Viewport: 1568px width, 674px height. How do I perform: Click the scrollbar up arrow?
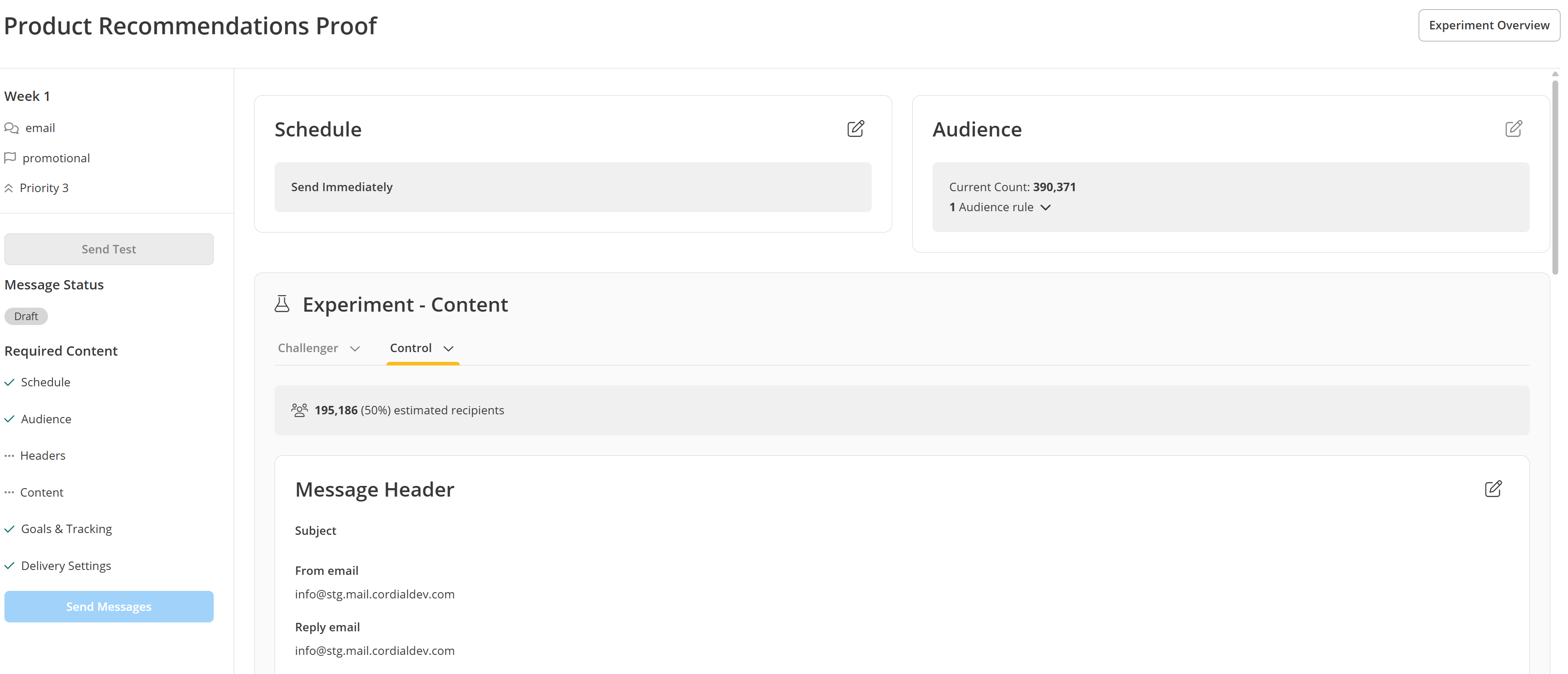point(1555,74)
